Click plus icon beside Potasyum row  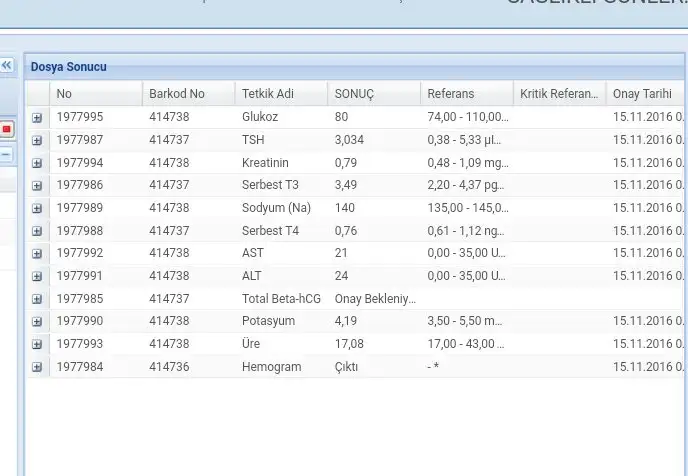pos(37,322)
